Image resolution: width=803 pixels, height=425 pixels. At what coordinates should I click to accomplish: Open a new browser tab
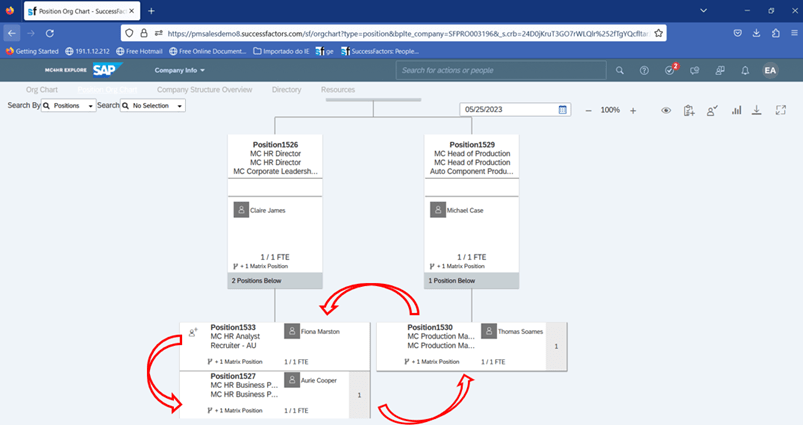151,11
